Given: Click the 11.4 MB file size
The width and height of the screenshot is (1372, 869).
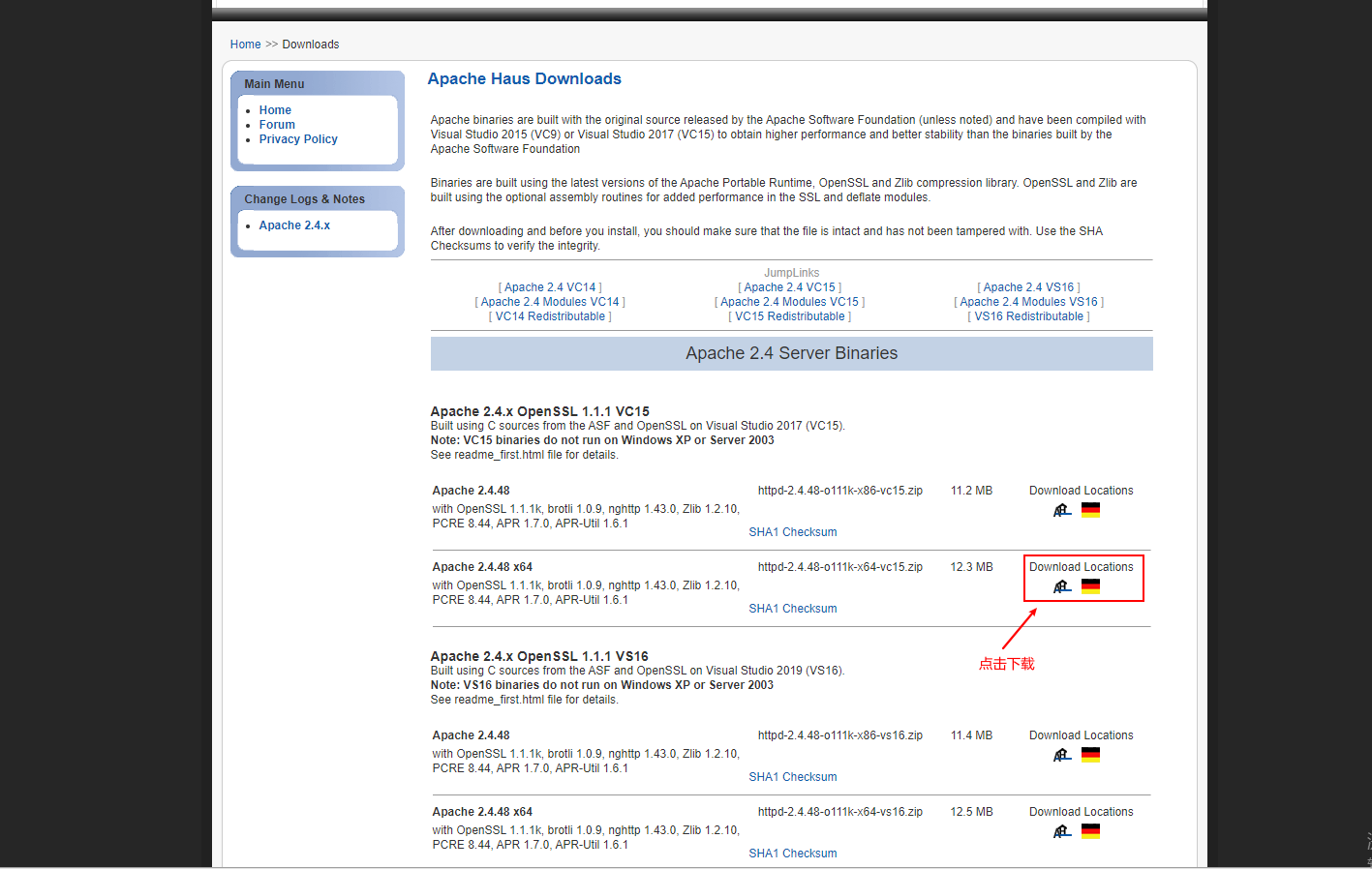Looking at the screenshot, I should [x=972, y=735].
